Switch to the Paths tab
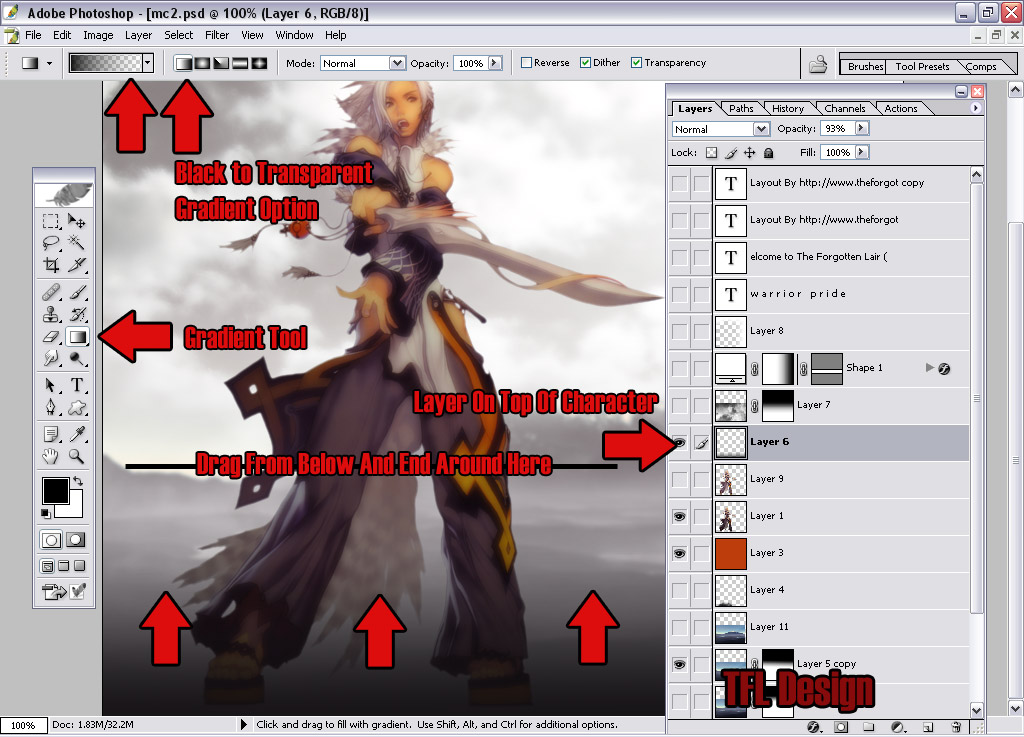The image size is (1024, 737). 741,108
